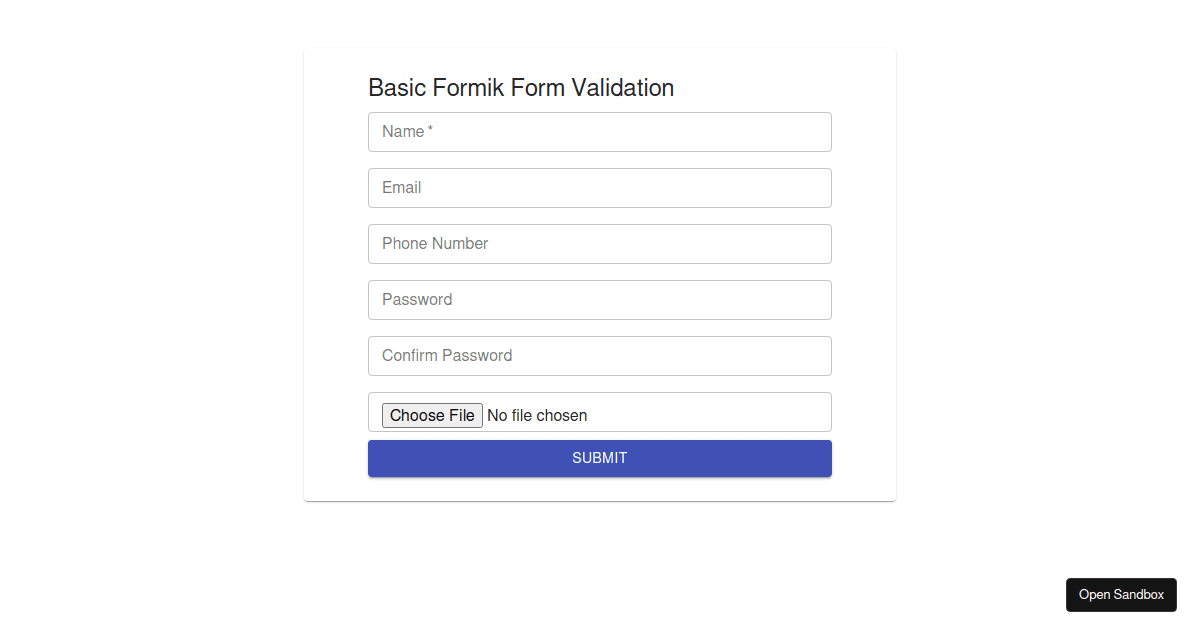1200x630 pixels.
Task: Click the 'Basic Formik Form Validation' heading
Action: point(521,88)
